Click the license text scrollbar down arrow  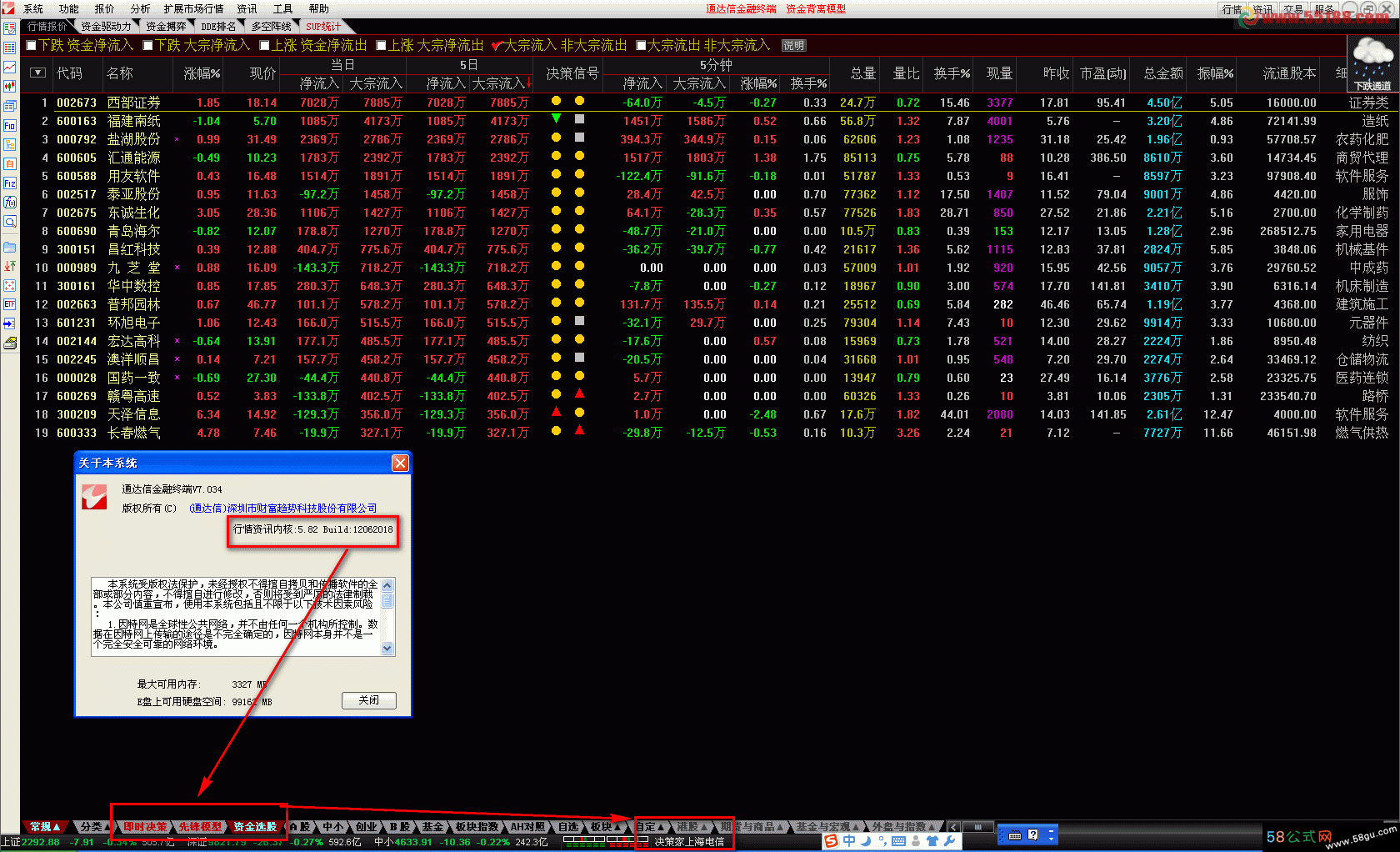(387, 648)
